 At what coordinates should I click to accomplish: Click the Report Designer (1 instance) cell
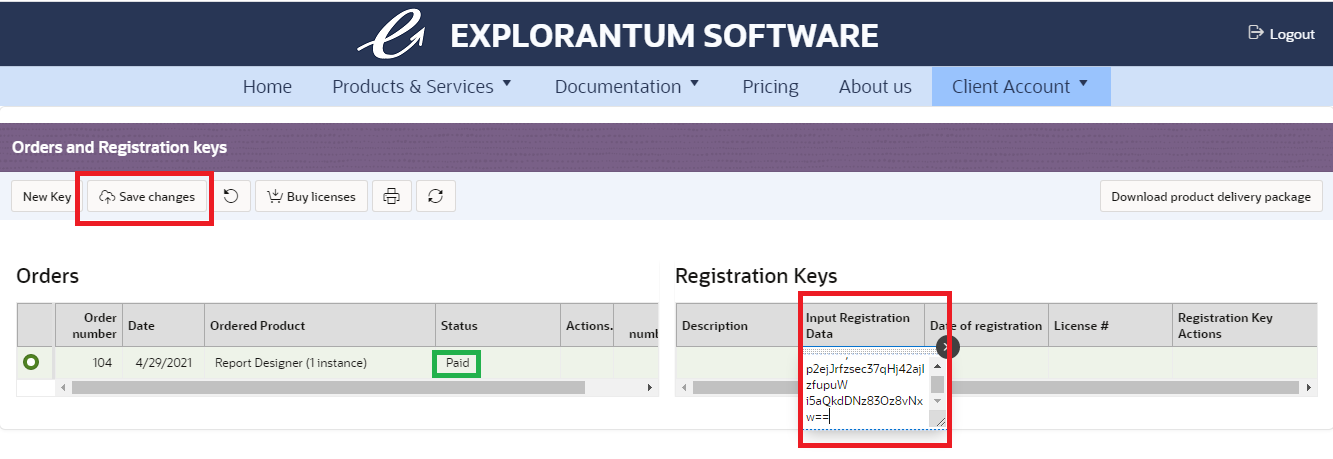click(319, 362)
